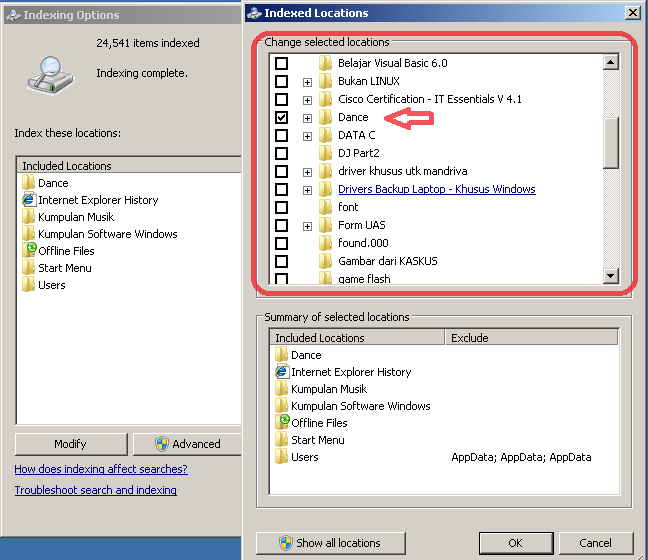Viewport: 648px width, 560px height.
Task: Click the locations tree scrollbar thumb
Action: point(611,143)
